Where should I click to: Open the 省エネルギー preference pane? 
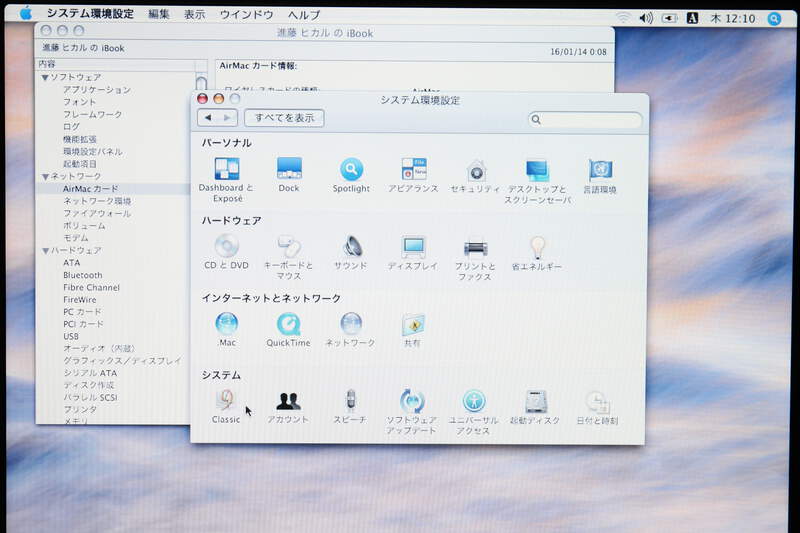tap(537, 253)
